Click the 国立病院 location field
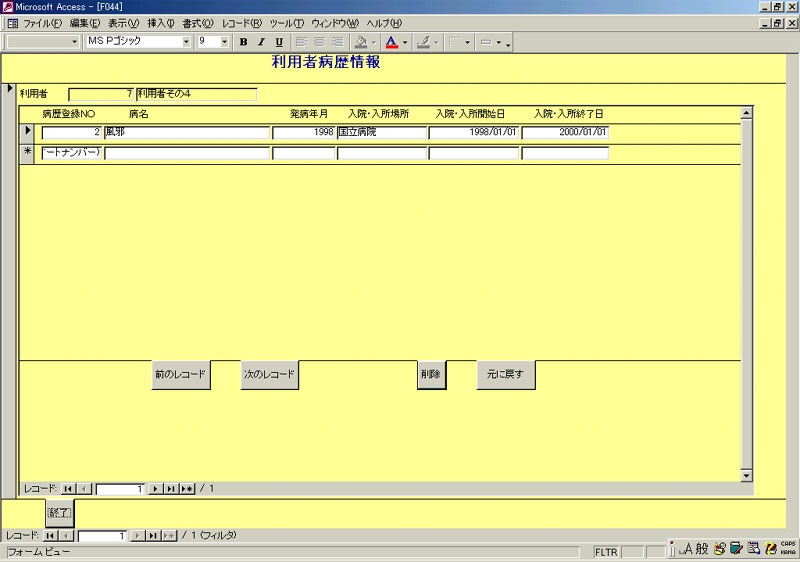Viewport: 800px width, 562px height. [382, 133]
